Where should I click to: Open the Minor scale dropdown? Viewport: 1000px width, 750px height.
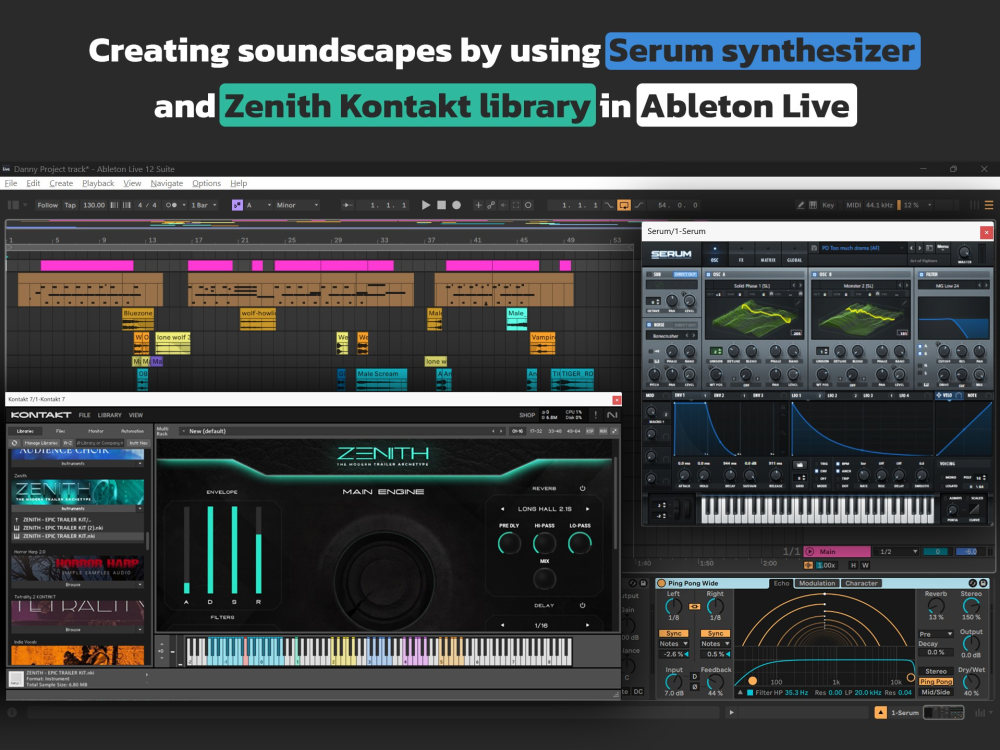(x=297, y=205)
